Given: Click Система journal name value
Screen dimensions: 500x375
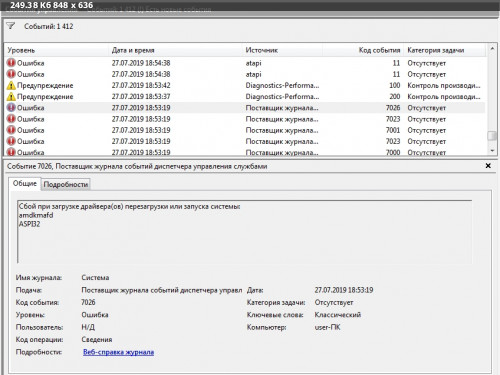Looking at the screenshot, I should coord(95,278).
